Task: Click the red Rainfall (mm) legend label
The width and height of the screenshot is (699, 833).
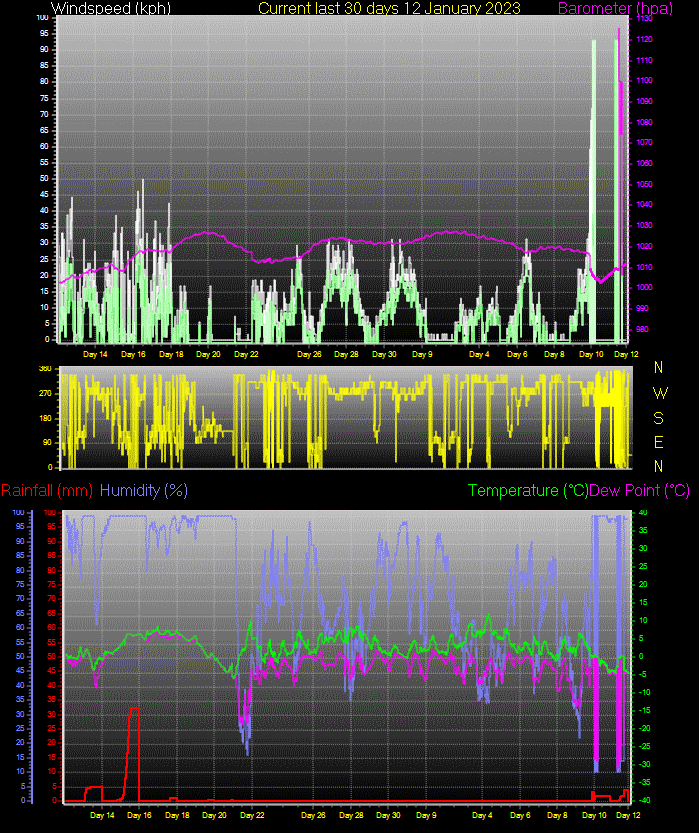Action: coord(46,490)
